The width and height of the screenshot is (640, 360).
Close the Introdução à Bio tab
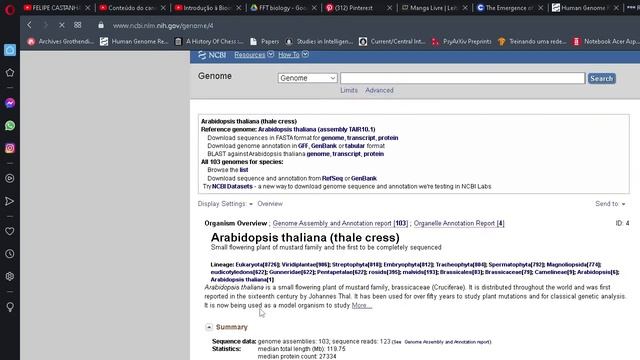point(239,8)
